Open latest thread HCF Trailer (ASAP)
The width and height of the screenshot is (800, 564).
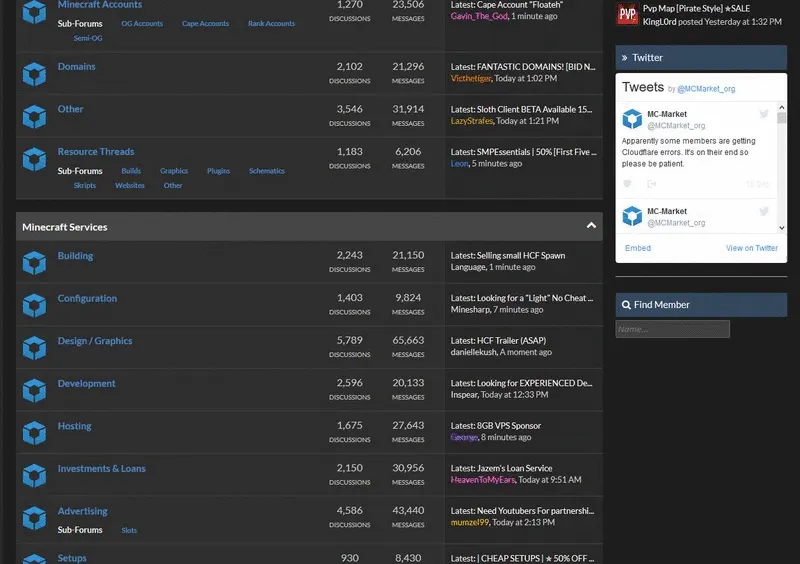pyautogui.click(x=511, y=340)
